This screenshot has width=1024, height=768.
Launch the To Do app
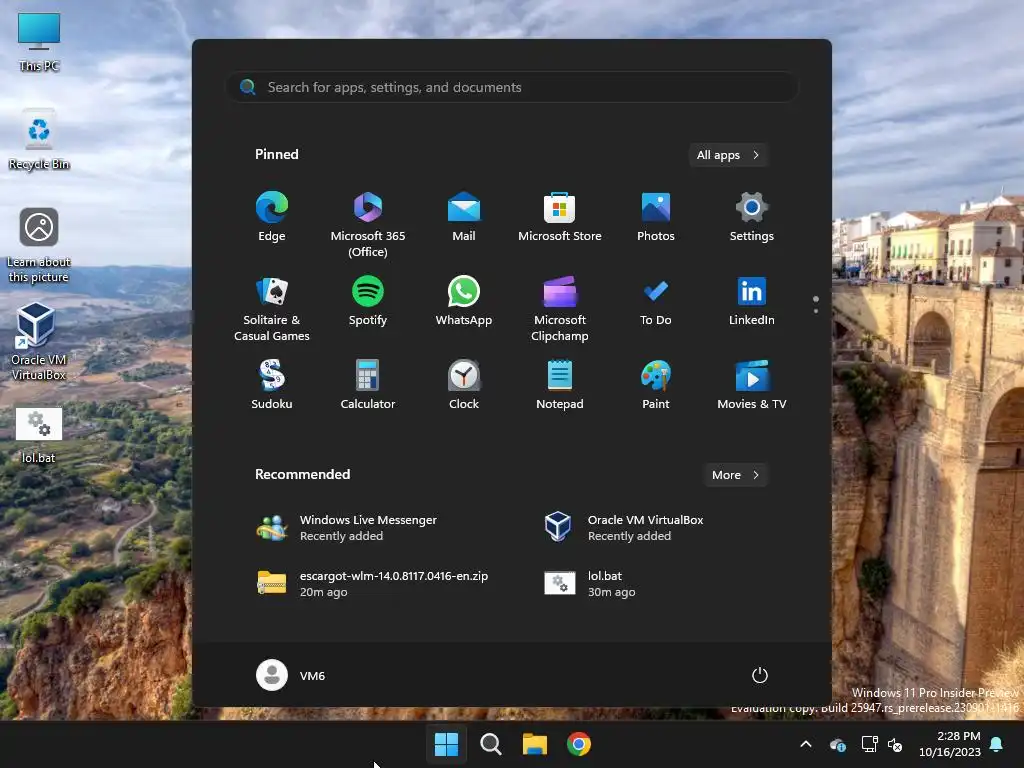pyautogui.click(x=656, y=300)
